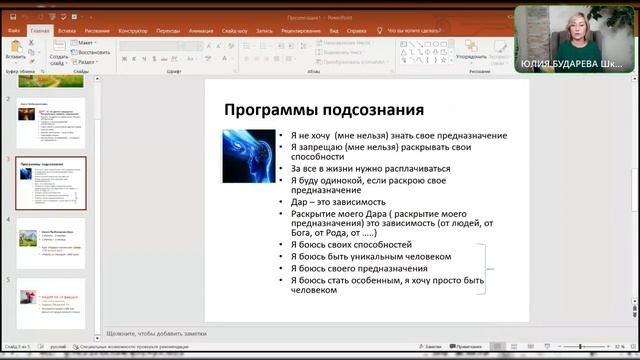Image resolution: width=640 pixels, height=360 pixels.
Task: Click the zoom slider handle
Action: (x=580, y=347)
